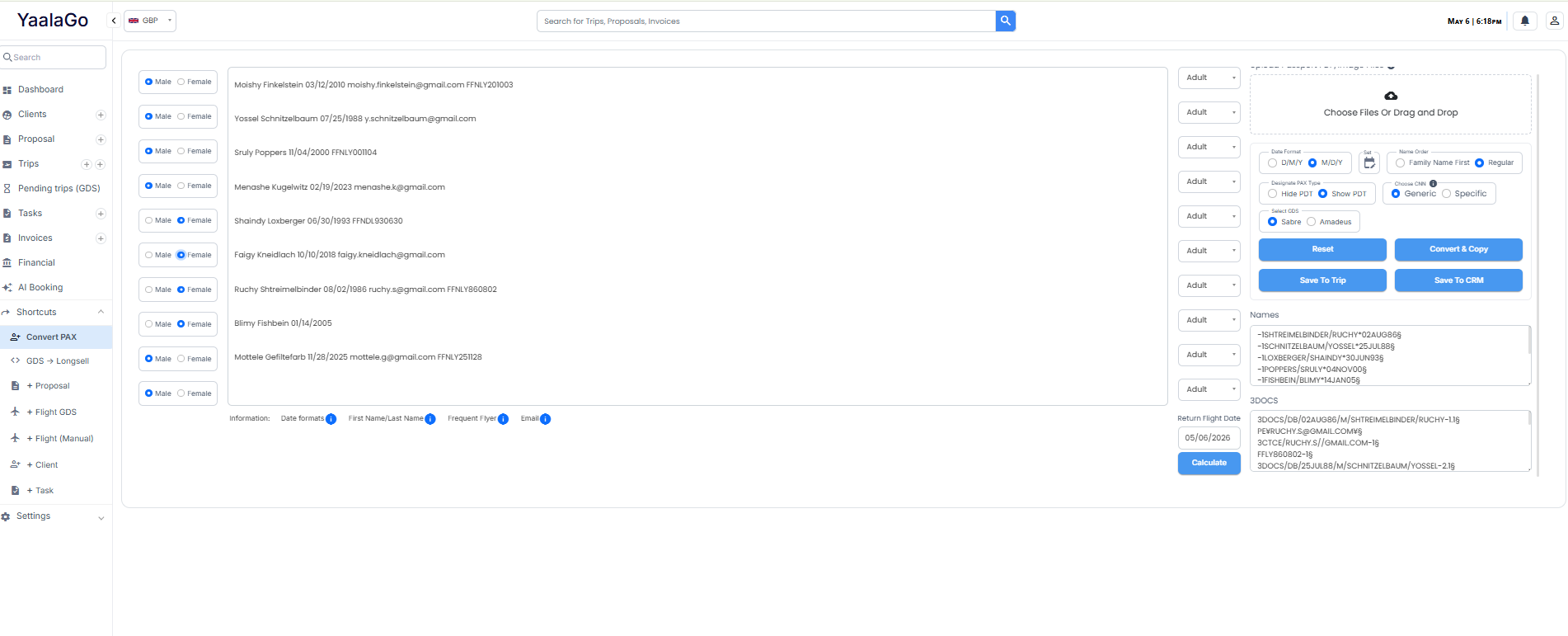Collapse the sidebar with the chevron arrow
The height and width of the screenshot is (636, 1568).
click(114, 21)
